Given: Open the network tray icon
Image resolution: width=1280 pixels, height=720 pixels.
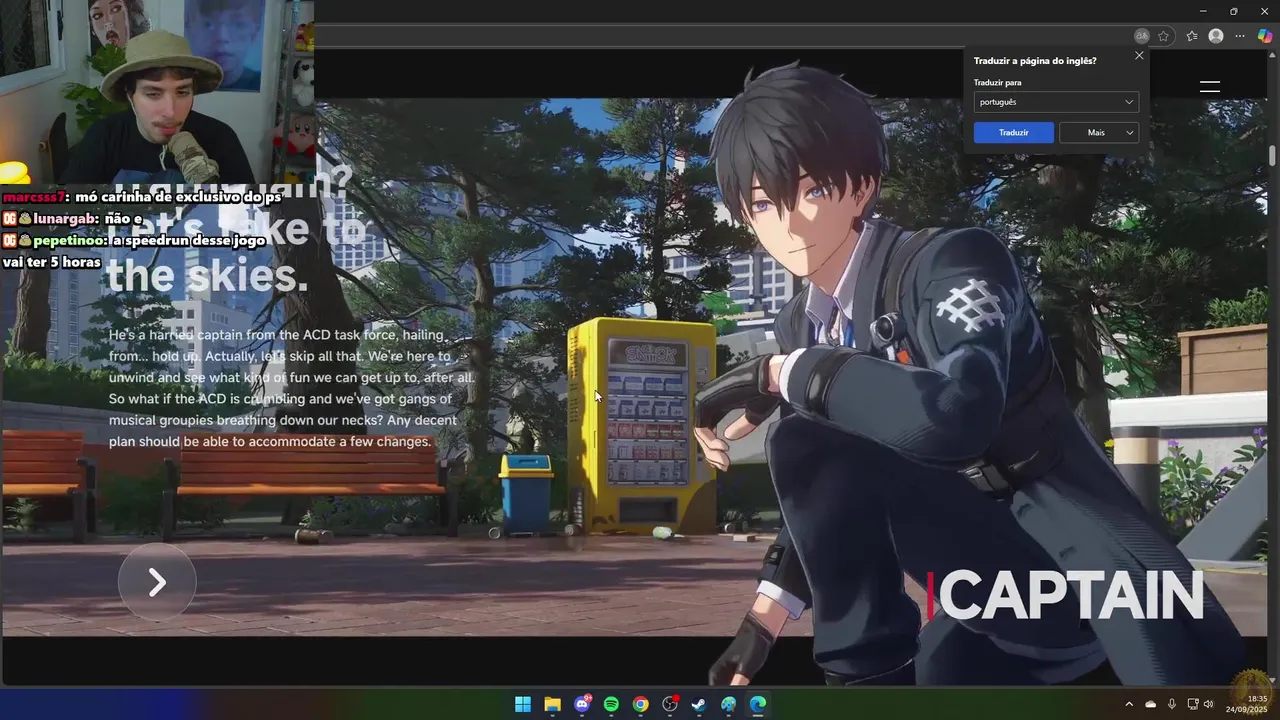Looking at the screenshot, I should (x=1192, y=704).
